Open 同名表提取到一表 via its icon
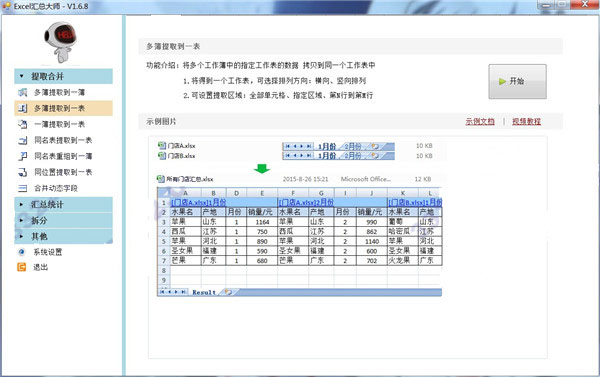 click(x=23, y=140)
